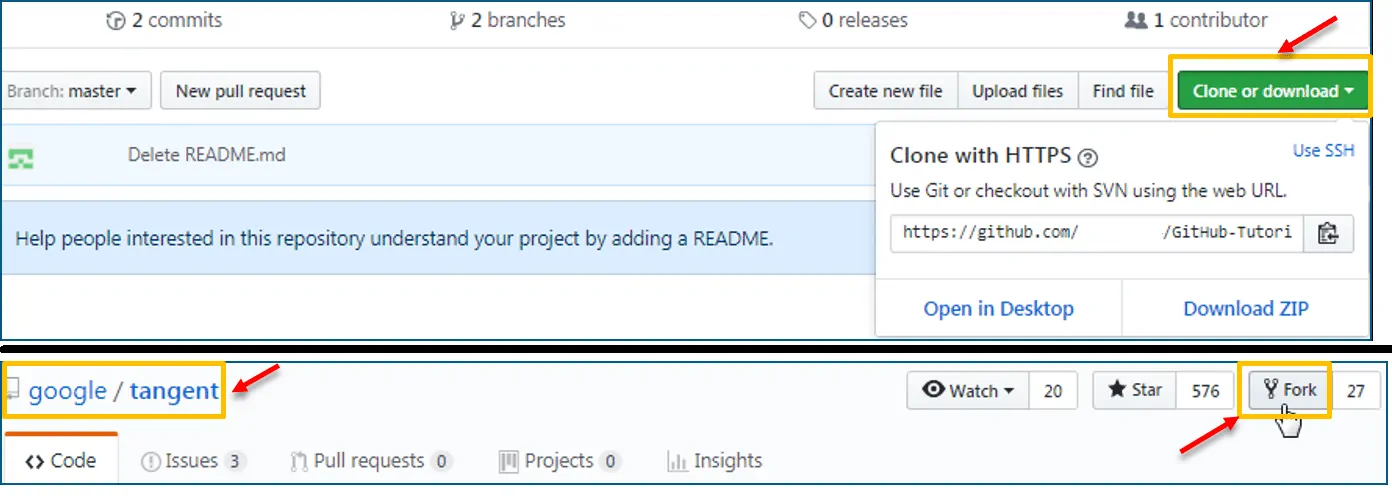Click the HTTPS clone URL field
Image resolution: width=1392 pixels, height=496 pixels.
1096,233
